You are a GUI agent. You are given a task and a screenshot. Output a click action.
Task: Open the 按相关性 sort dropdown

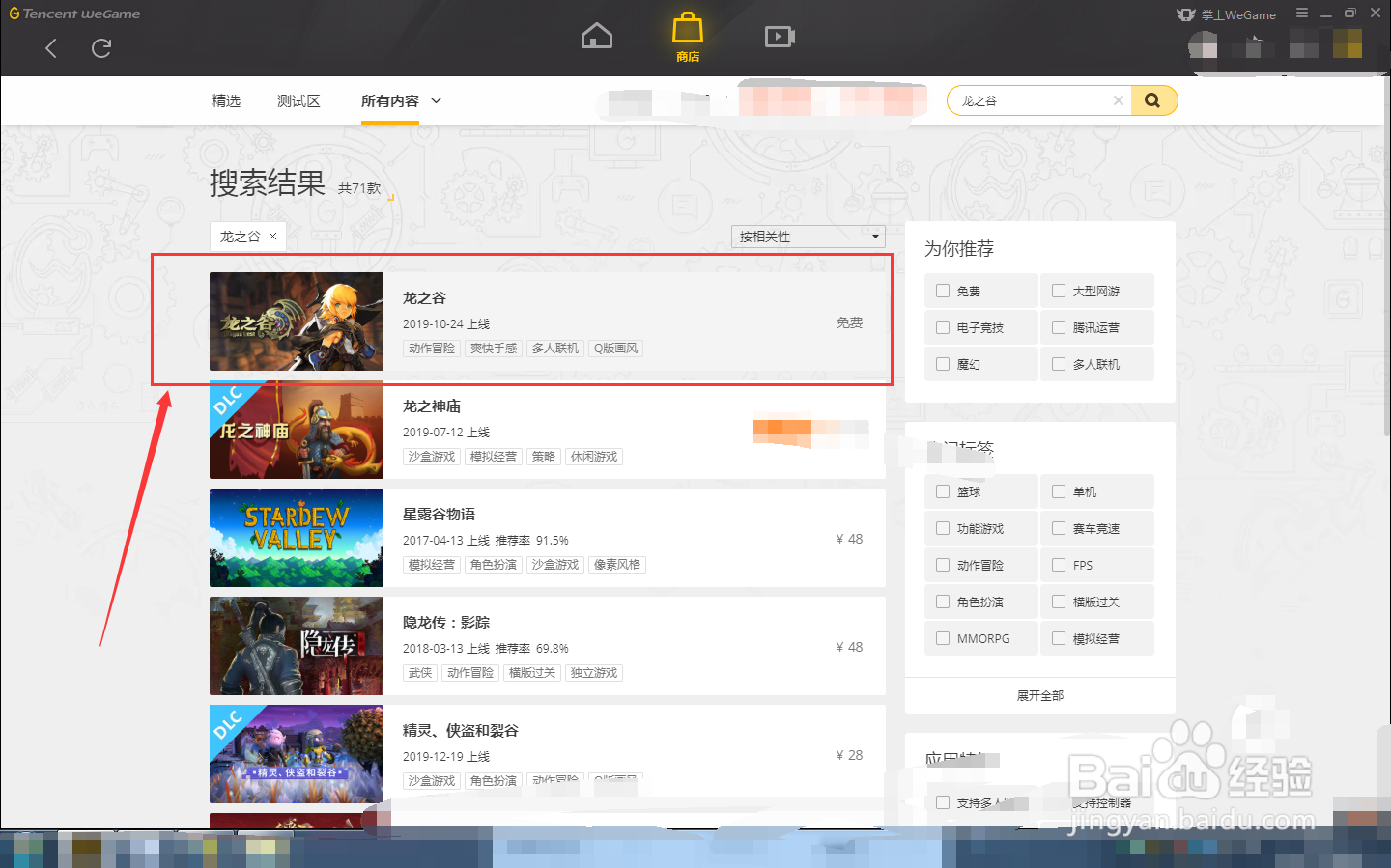point(809,237)
